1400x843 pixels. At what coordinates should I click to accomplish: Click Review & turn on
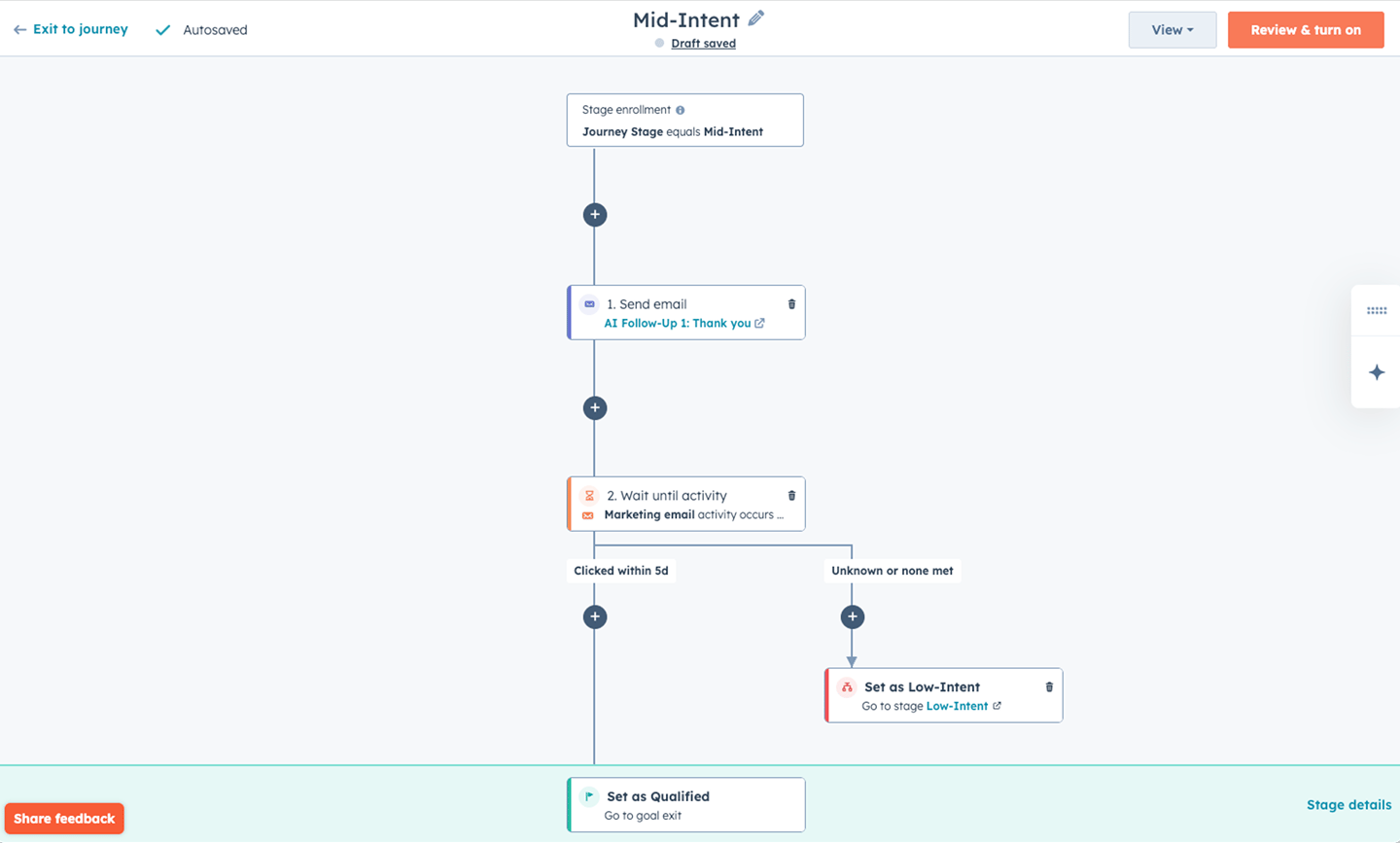click(1306, 29)
